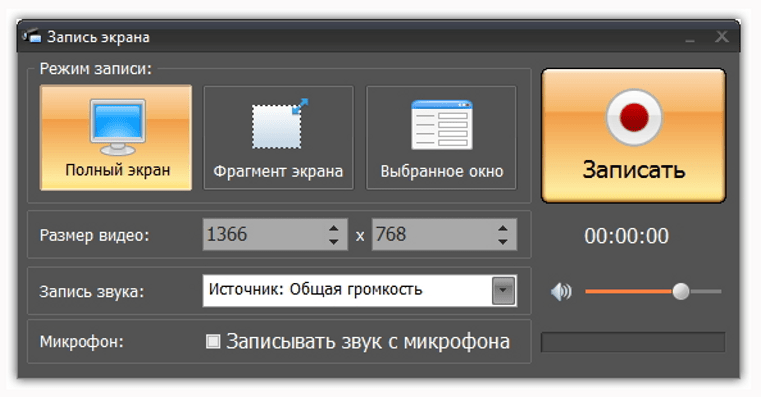The width and height of the screenshot is (761, 397).
Task: Minimize the Запись экрана window
Action: tap(690, 37)
